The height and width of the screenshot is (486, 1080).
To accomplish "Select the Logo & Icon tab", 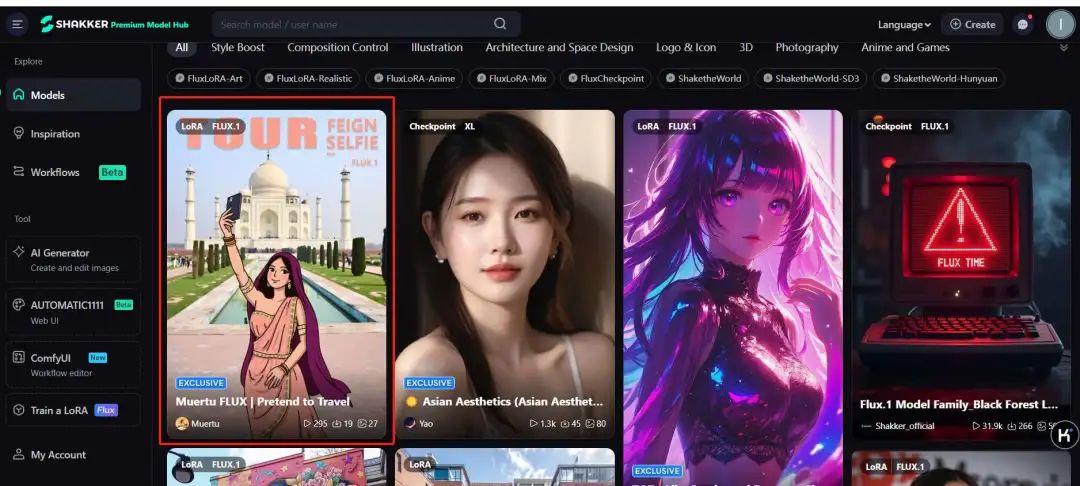I will [x=686, y=47].
